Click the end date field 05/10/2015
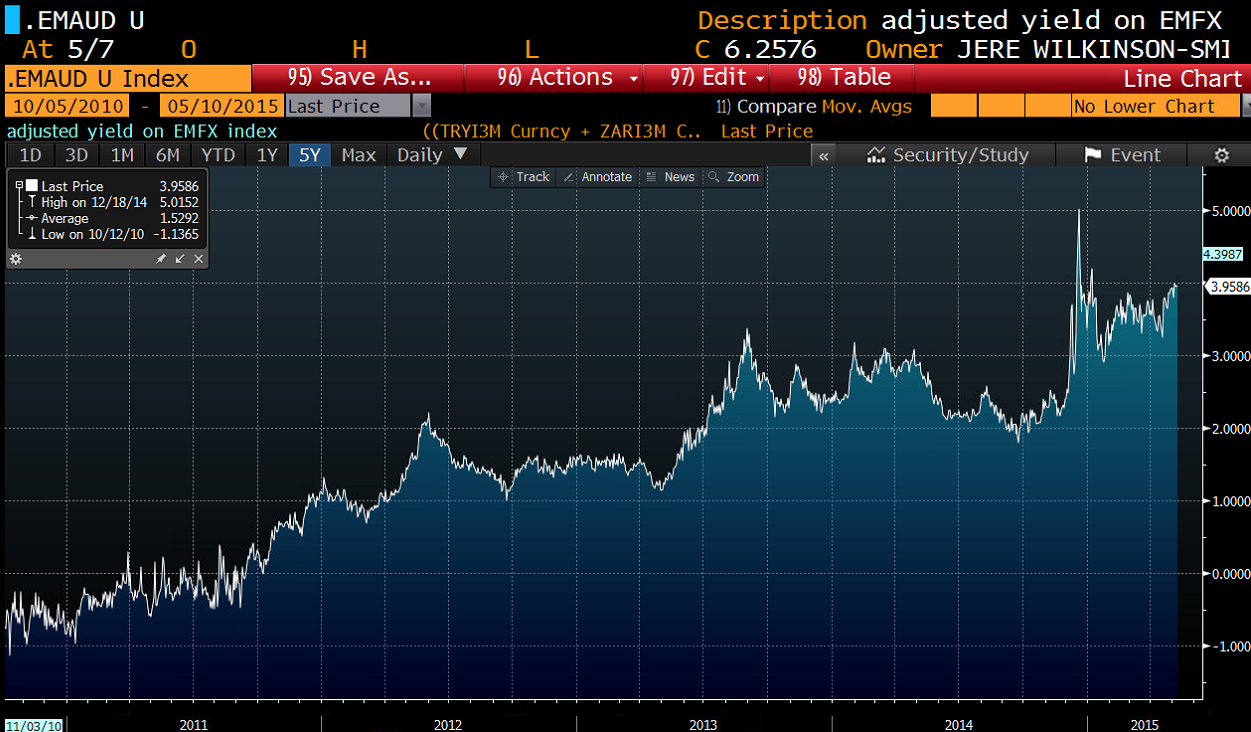 click(x=221, y=106)
